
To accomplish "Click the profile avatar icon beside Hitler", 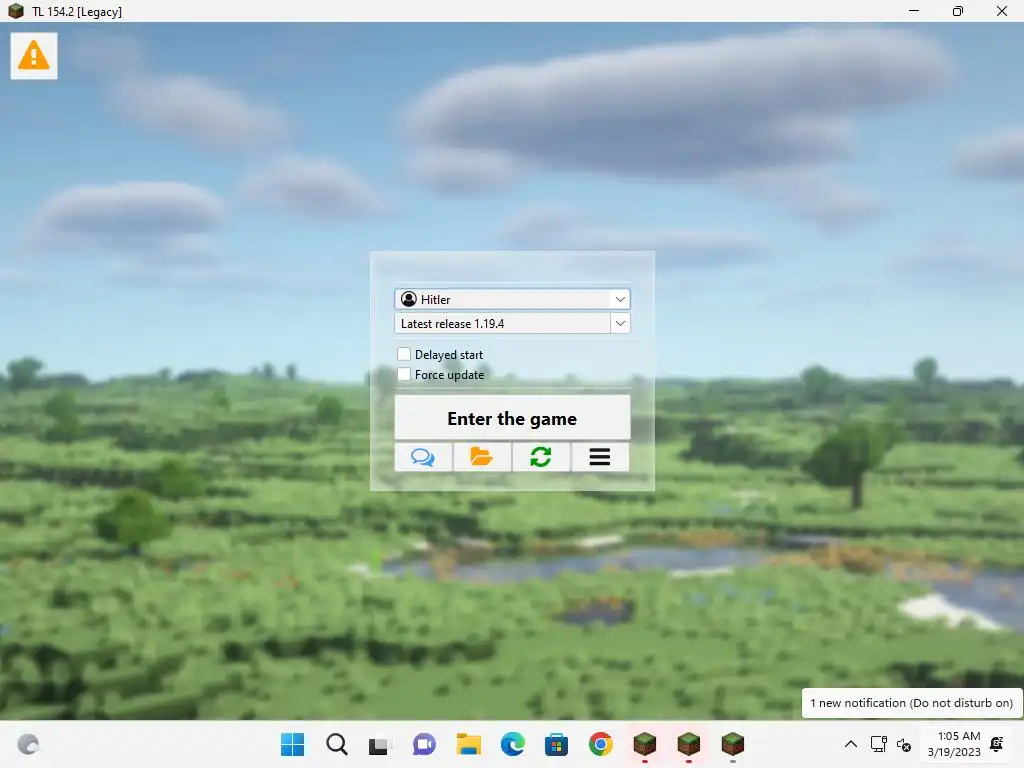I will 409,299.
